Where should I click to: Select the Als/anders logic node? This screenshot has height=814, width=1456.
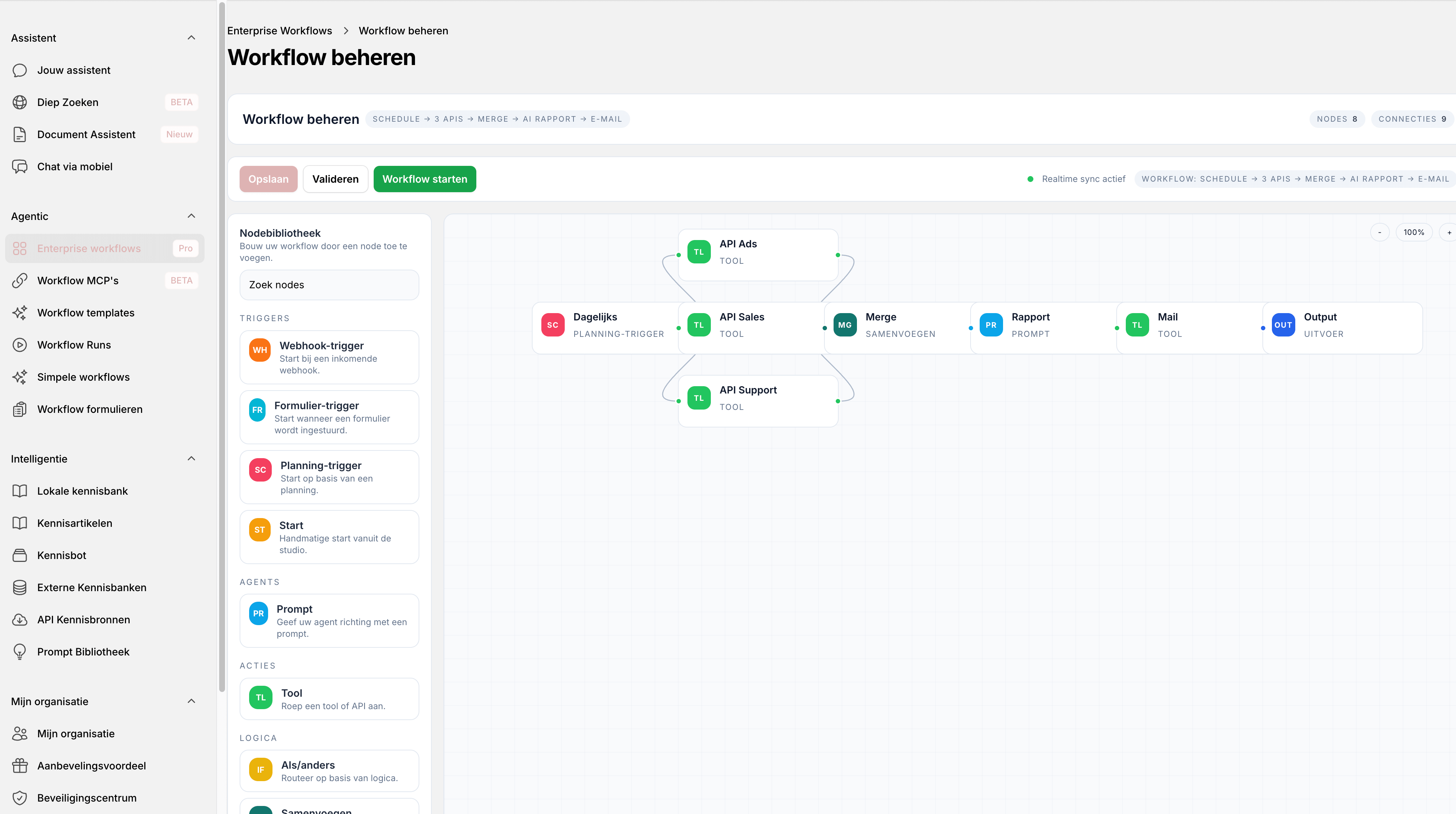(329, 771)
